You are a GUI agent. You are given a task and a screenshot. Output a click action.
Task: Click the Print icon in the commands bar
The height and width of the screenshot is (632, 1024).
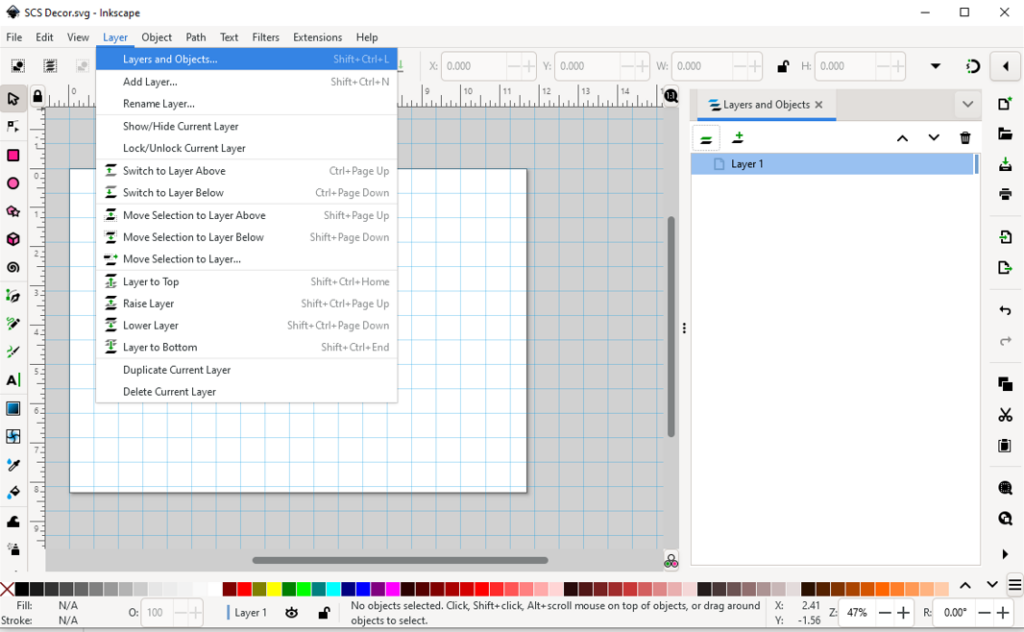click(1005, 194)
